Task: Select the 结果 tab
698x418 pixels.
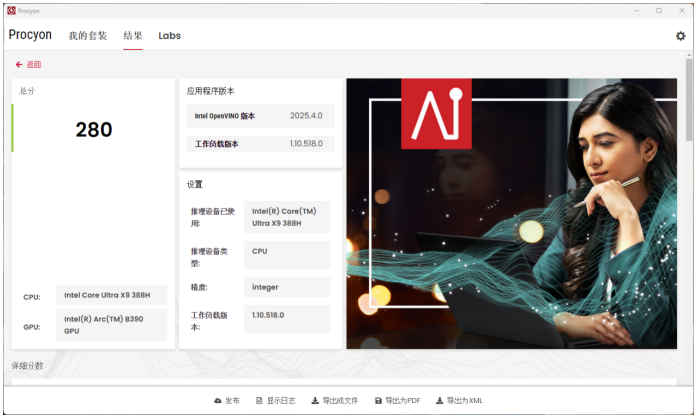Action: 133,36
